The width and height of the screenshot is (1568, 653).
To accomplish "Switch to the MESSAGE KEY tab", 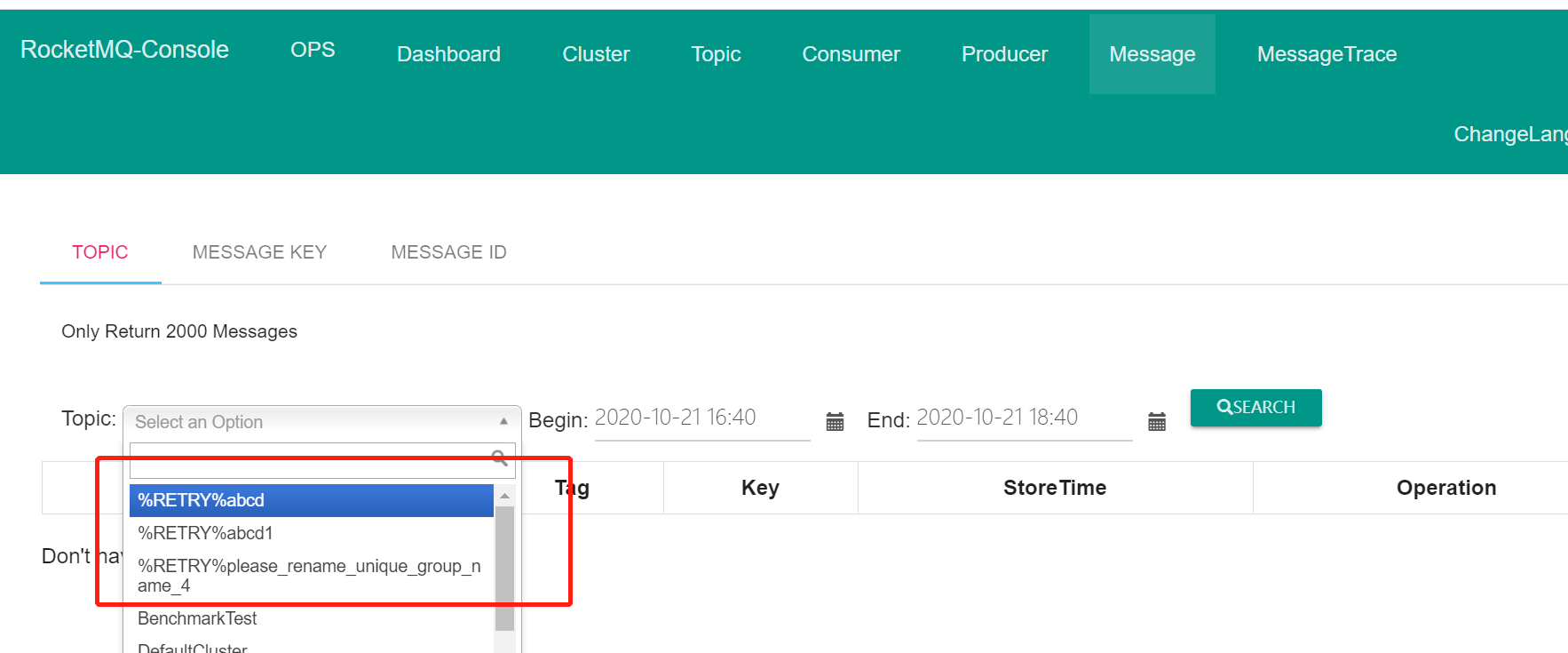I will click(259, 252).
